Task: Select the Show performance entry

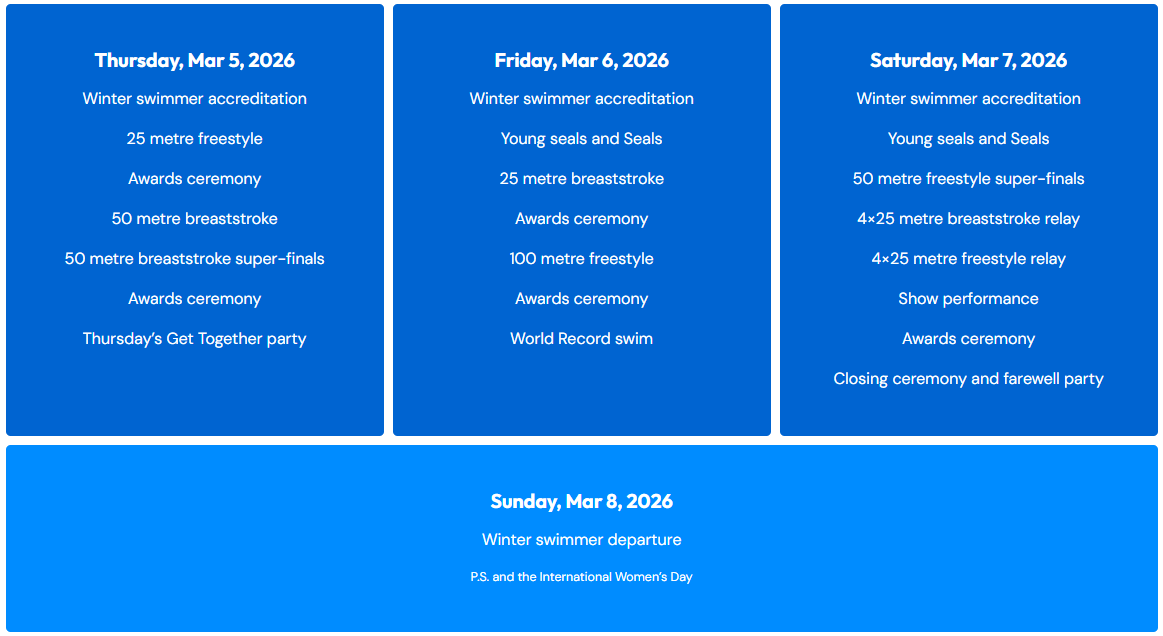Action: click(968, 299)
